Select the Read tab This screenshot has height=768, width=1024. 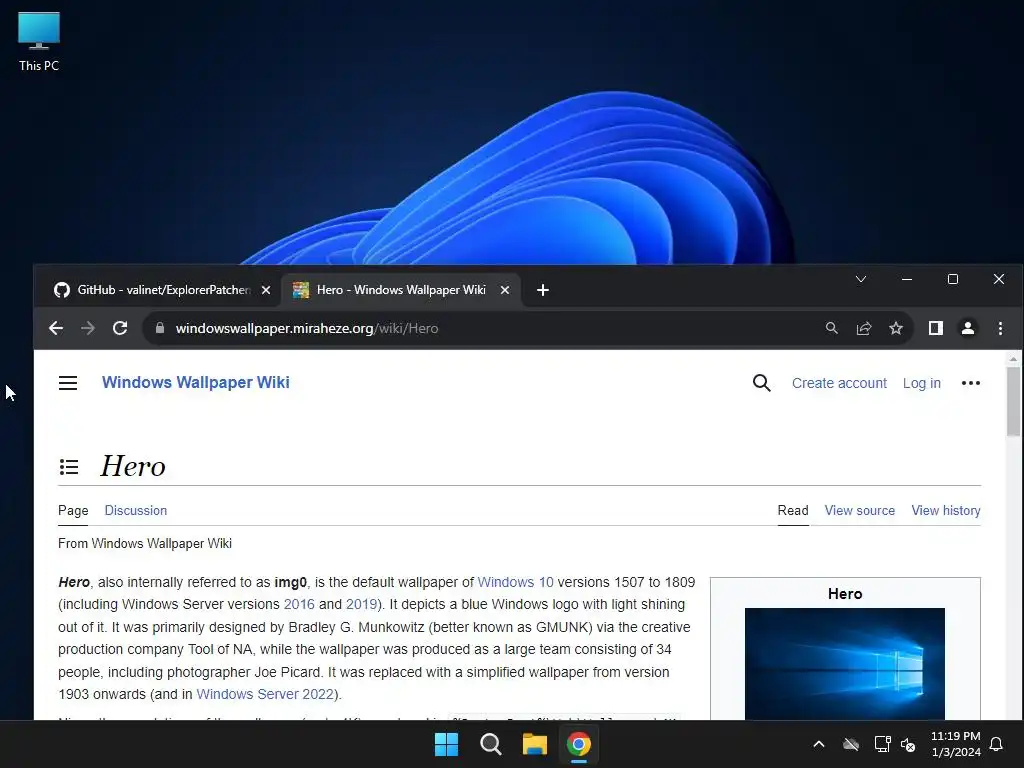click(793, 511)
